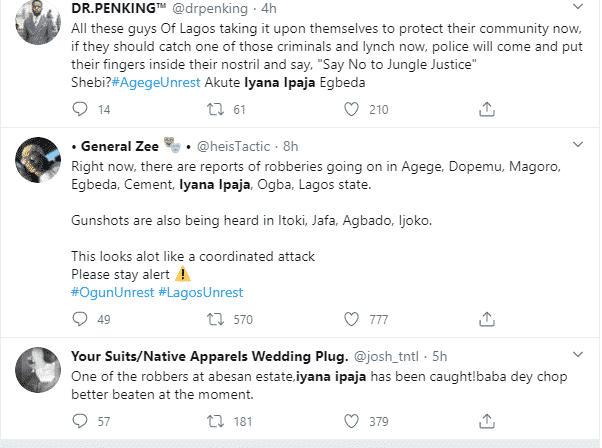Reply to General Zee's robbery report tweet
This screenshot has width=602, height=448.
click(80, 320)
